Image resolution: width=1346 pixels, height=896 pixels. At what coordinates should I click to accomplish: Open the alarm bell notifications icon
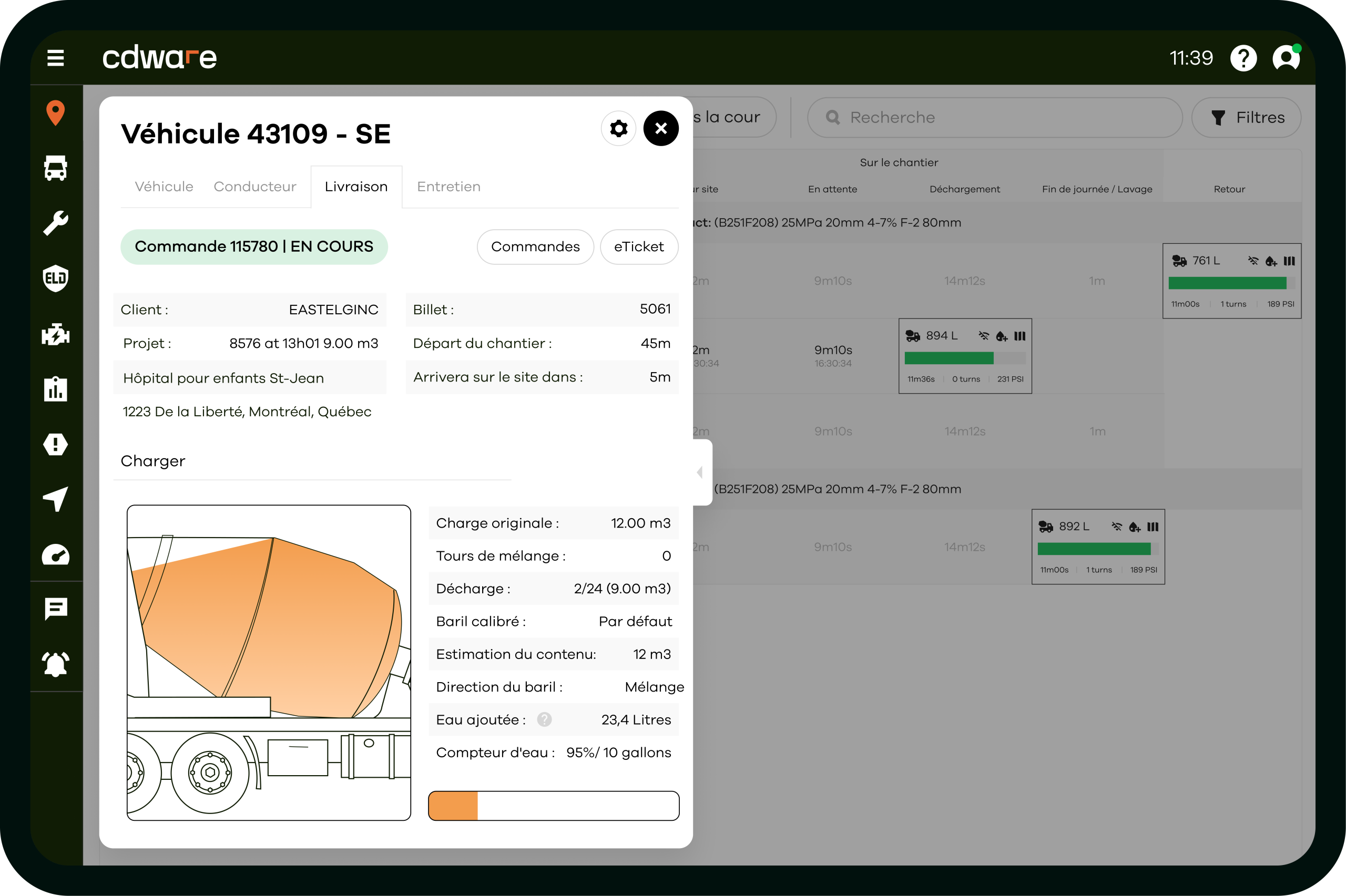coord(55,664)
